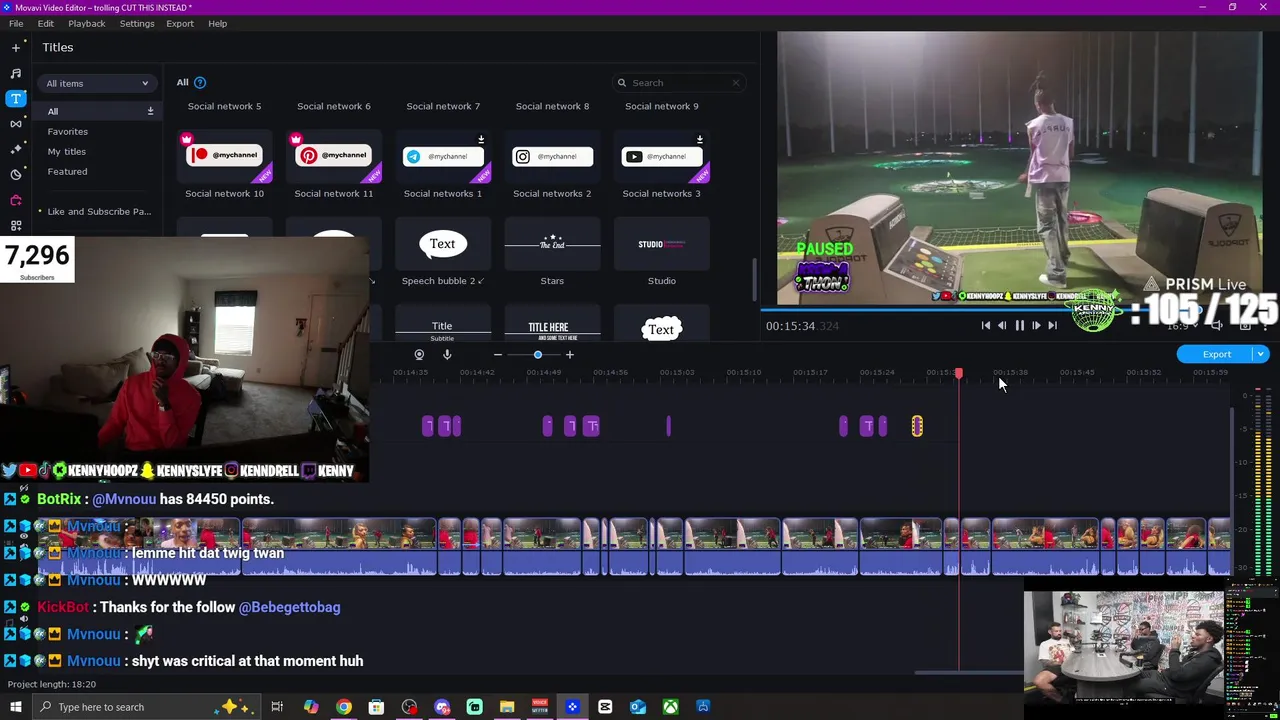Click the webcam record icon above timeline

pos(419,354)
